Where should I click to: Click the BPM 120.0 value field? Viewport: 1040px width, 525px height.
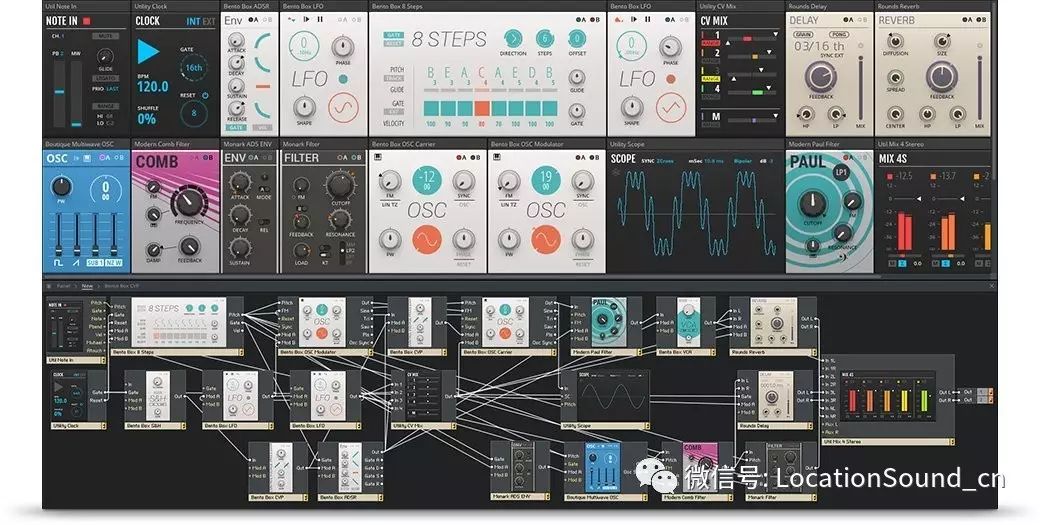pyautogui.click(x=153, y=88)
